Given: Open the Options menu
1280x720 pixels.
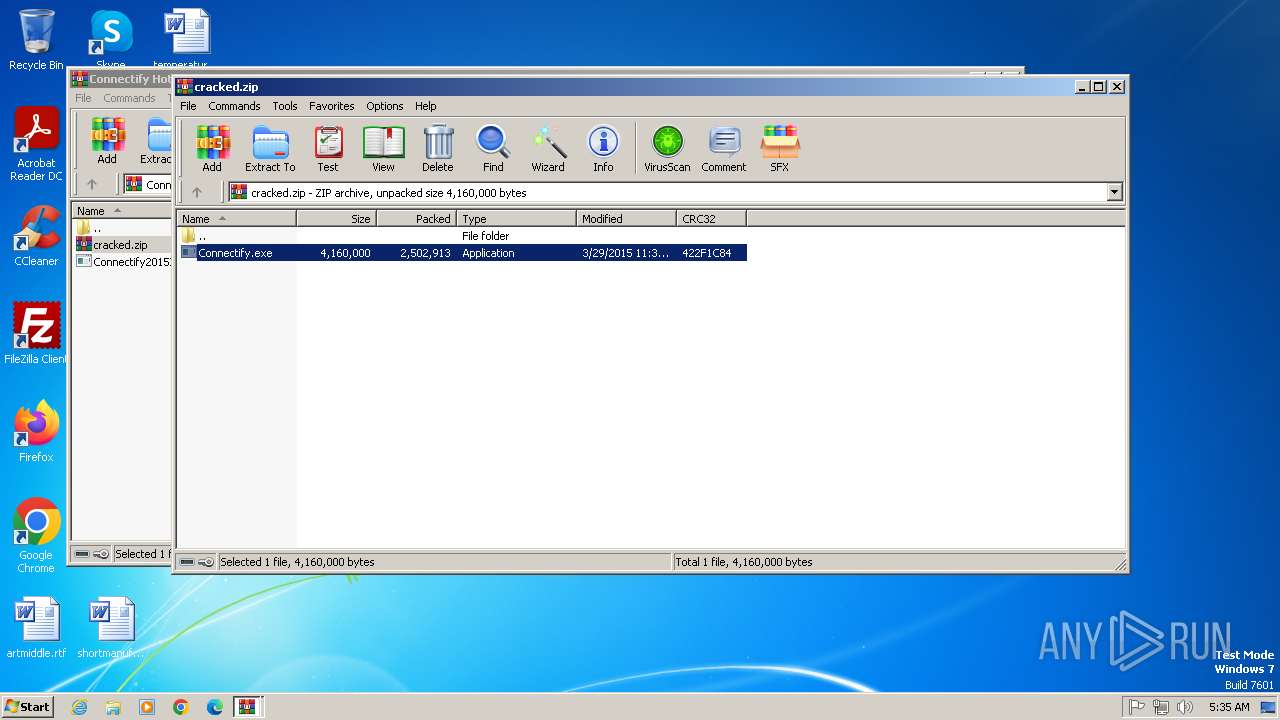Looking at the screenshot, I should click(384, 106).
